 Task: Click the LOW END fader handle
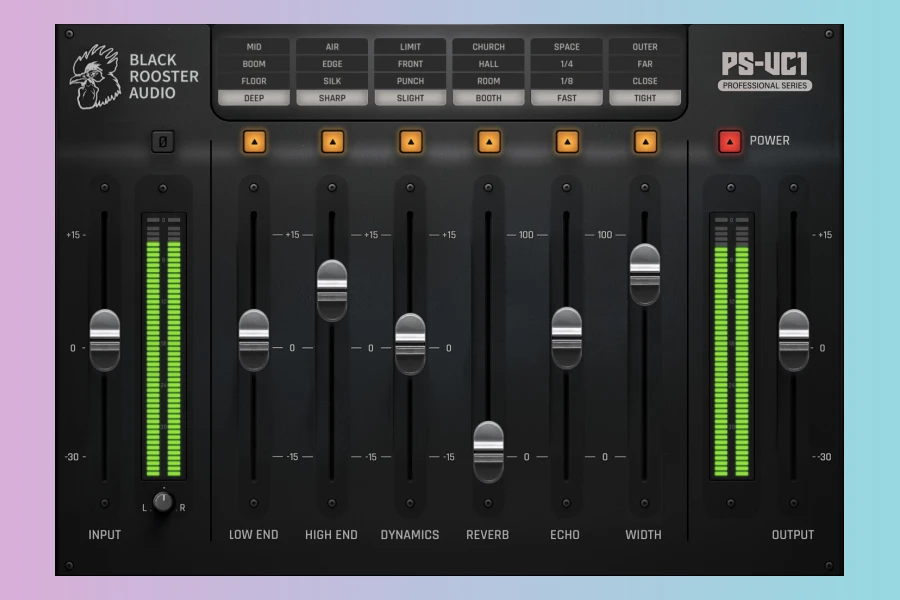click(x=254, y=340)
